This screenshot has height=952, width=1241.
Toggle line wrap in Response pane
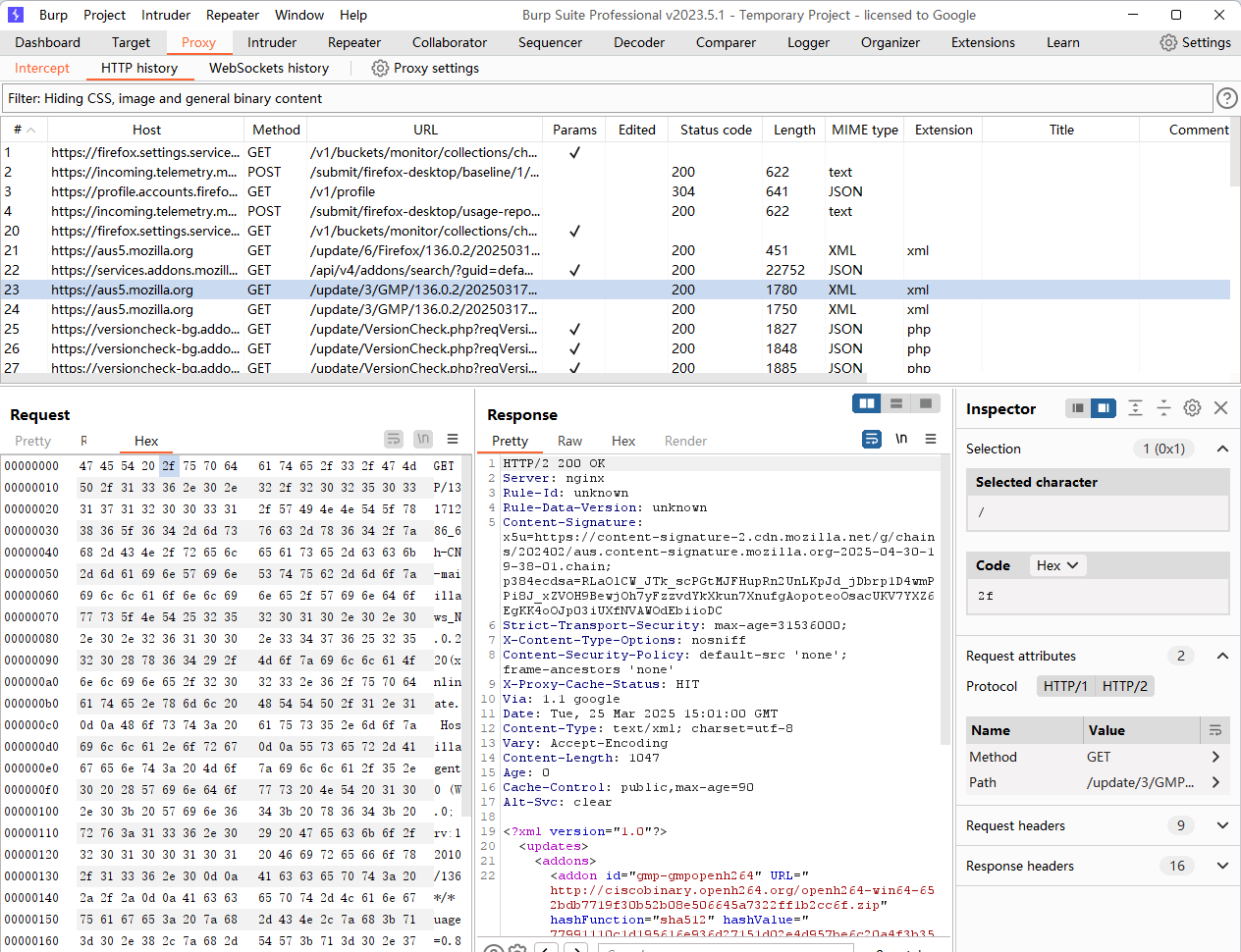pos(872,439)
